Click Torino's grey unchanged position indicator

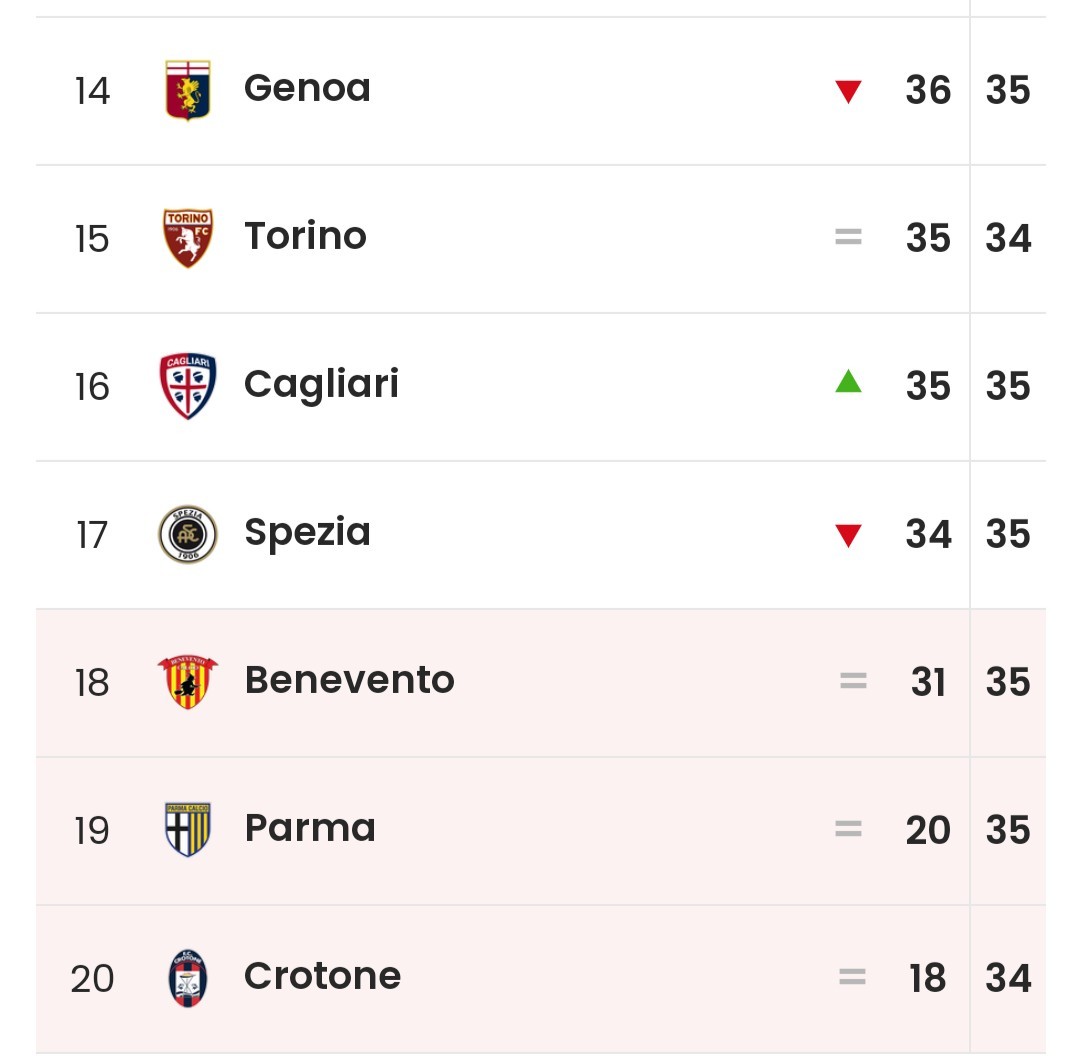(848, 237)
